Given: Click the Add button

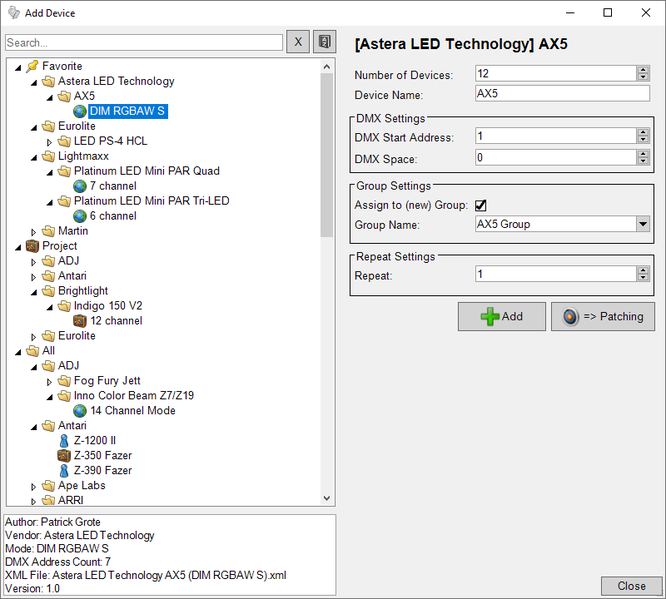Looking at the screenshot, I should click(502, 316).
